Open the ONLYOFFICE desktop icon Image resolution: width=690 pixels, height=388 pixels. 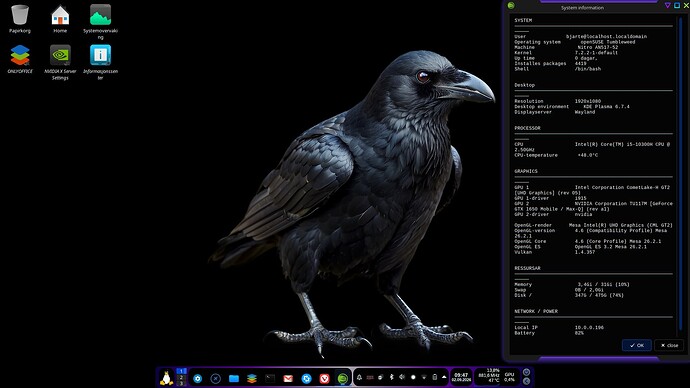[20, 59]
